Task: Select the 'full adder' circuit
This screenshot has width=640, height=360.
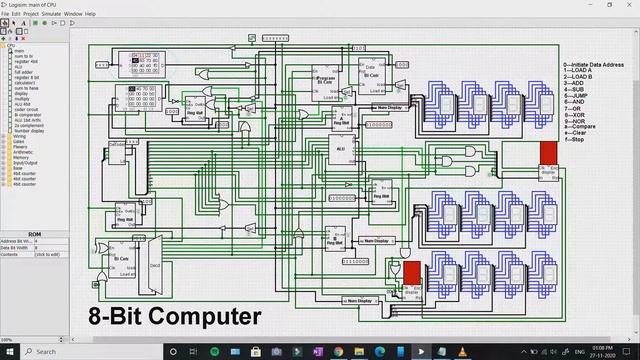Action: [x=23, y=72]
